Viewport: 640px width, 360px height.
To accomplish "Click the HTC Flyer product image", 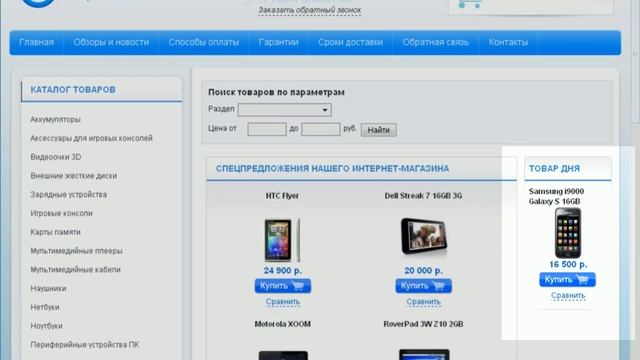I will click(282, 240).
